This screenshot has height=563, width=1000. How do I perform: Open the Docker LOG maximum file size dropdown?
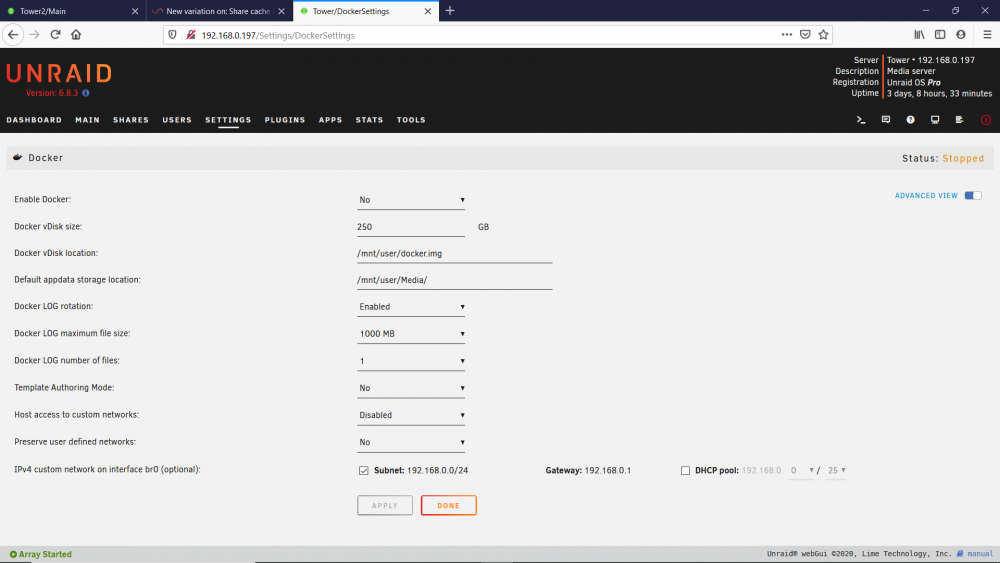pyautogui.click(x=411, y=334)
